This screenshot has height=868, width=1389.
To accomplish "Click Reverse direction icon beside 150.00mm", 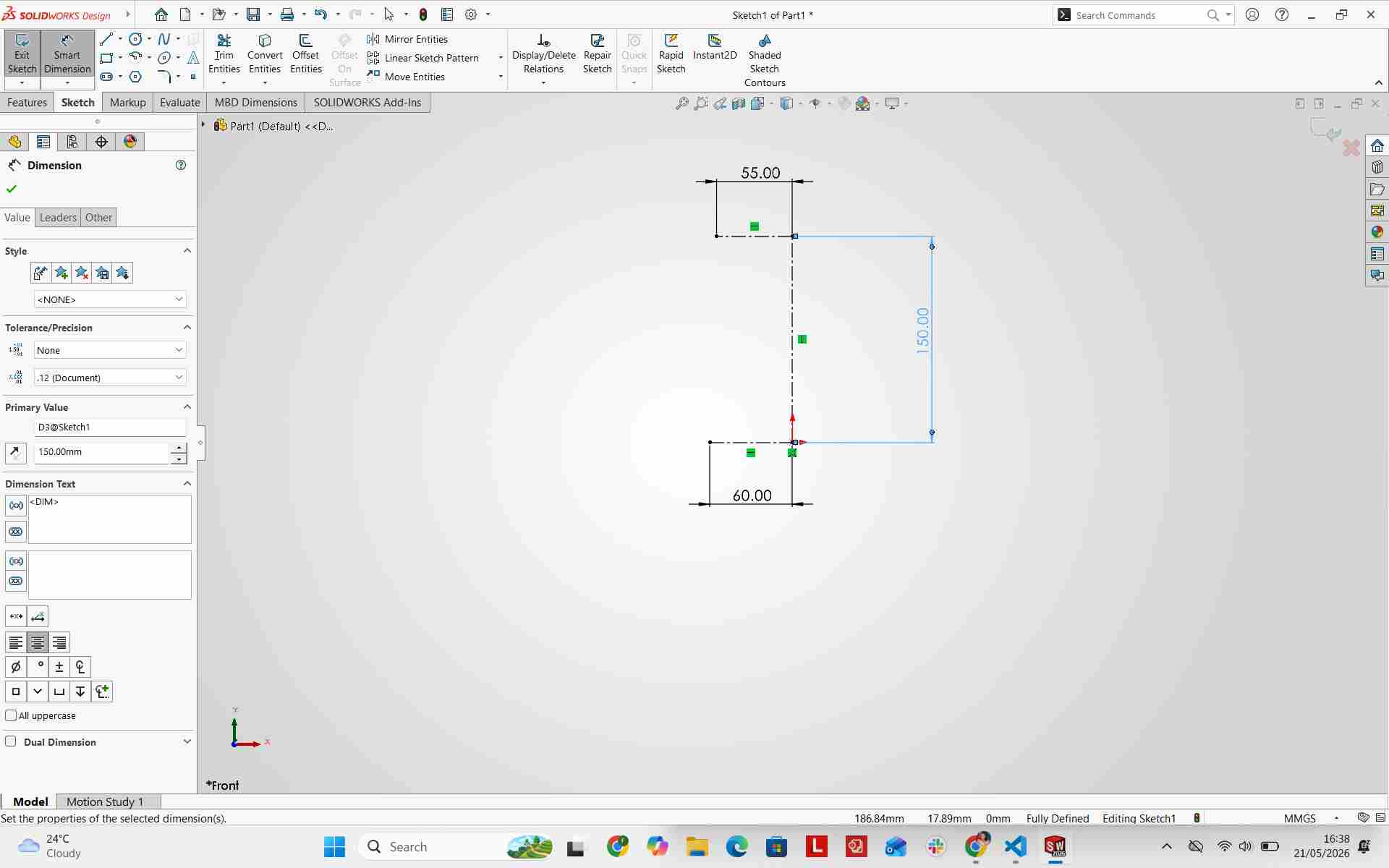I will [15, 453].
